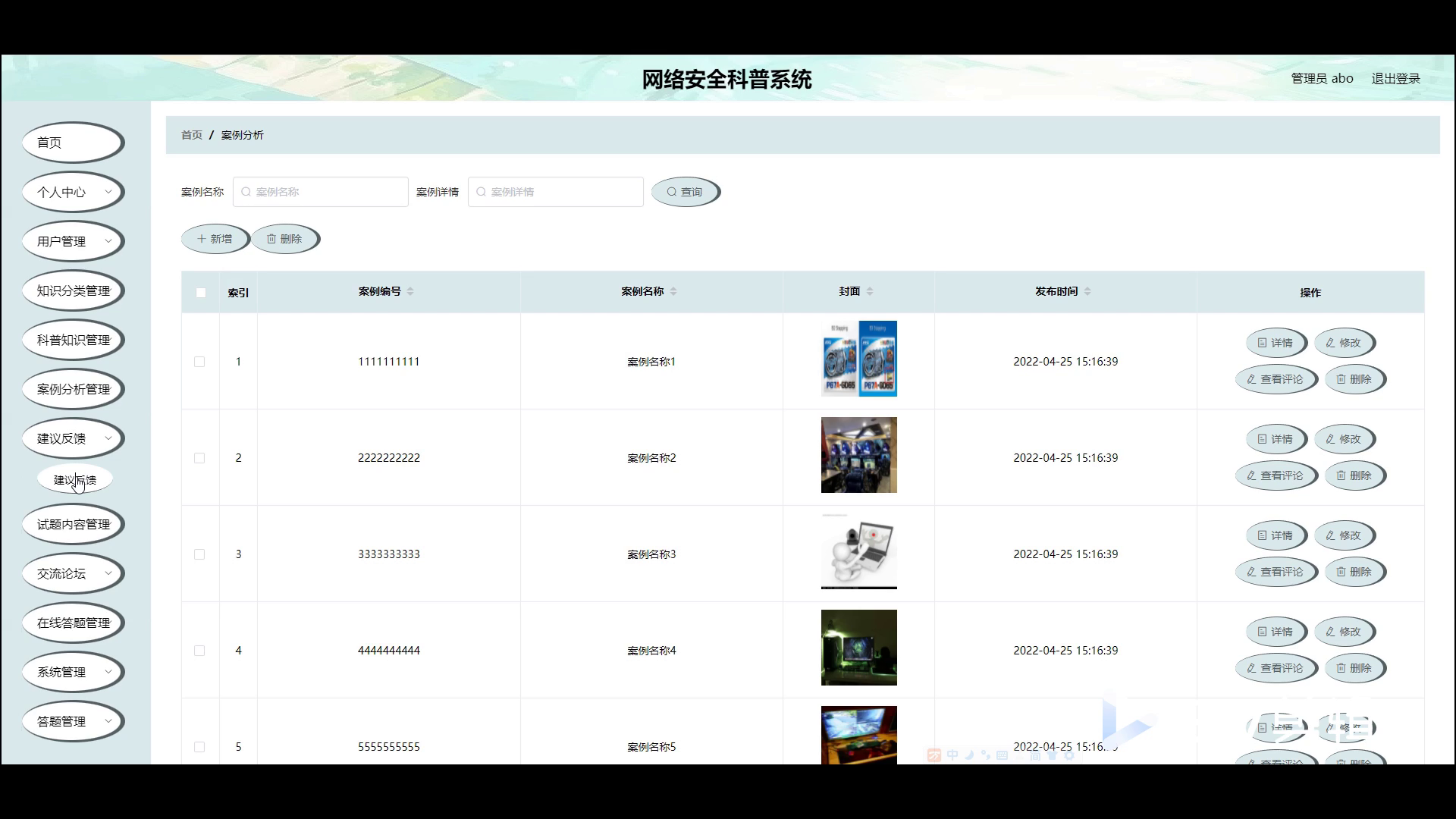The image size is (1456, 819).
Task: Open cover thumbnail of 案例名称5
Action: click(x=858, y=735)
